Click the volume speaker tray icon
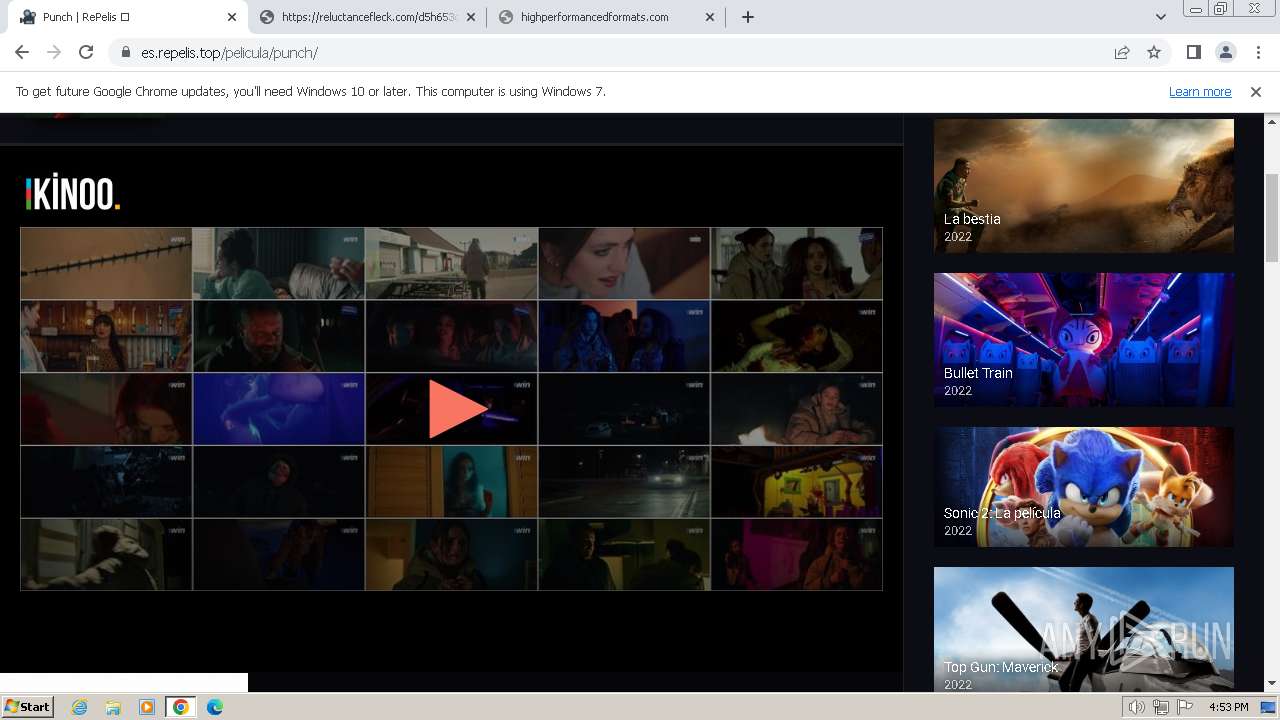Screen dimensions: 1280x720 pos(1136,707)
